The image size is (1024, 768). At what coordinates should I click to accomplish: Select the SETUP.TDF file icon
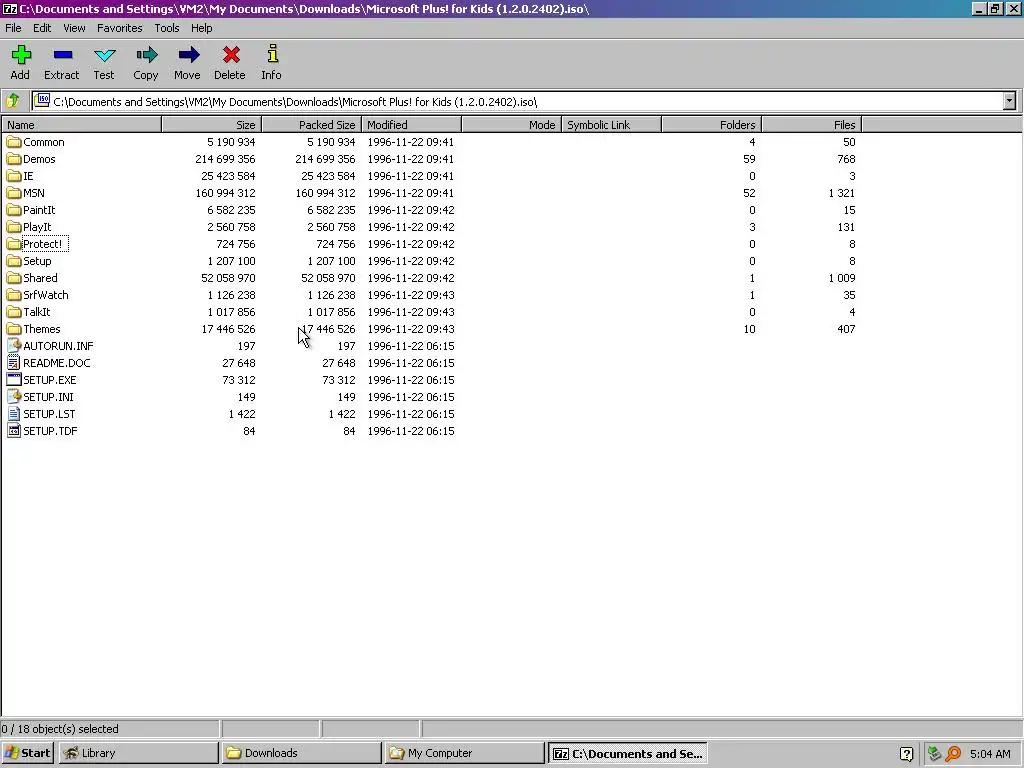14,430
